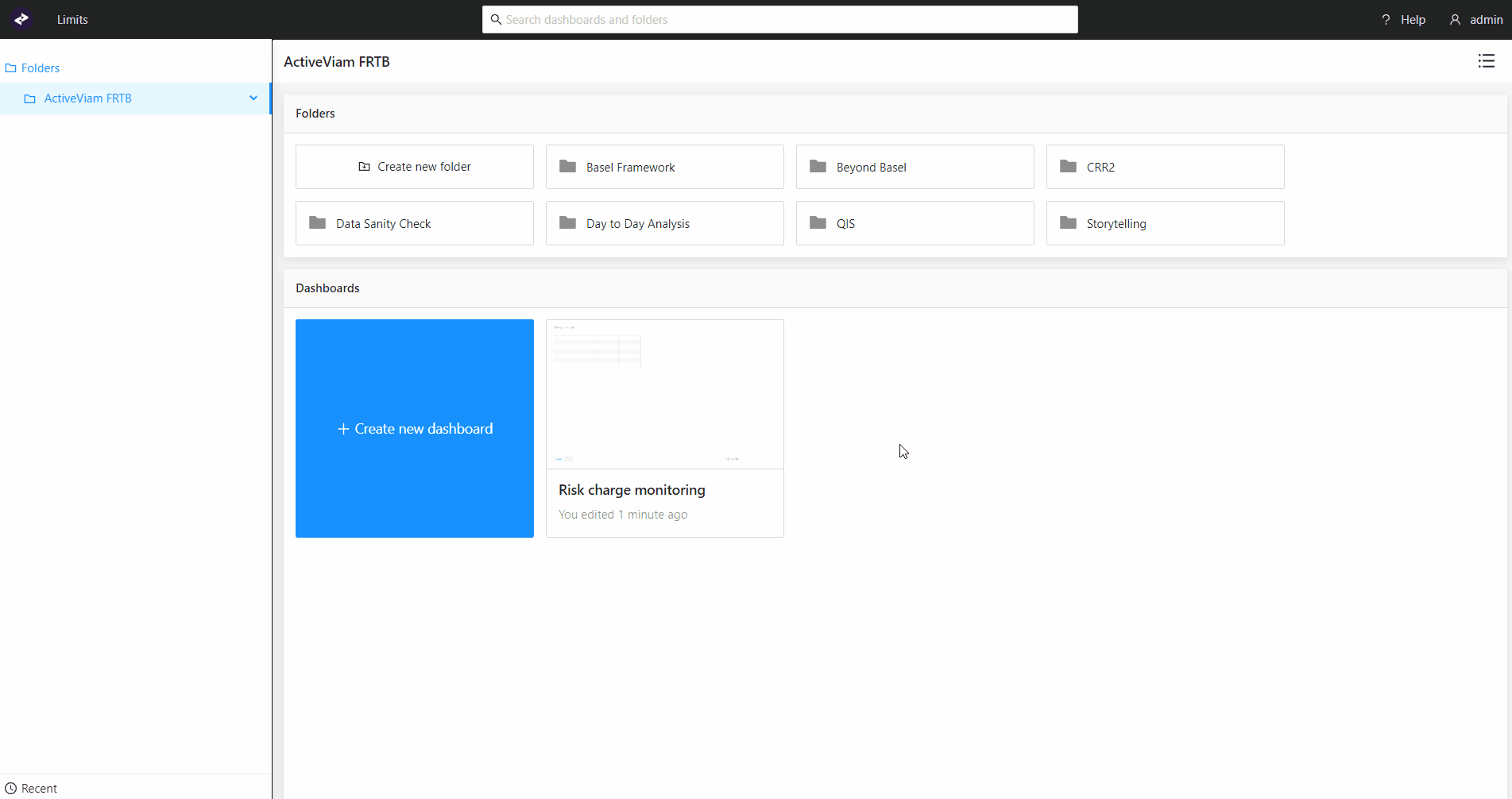Viewport: 1512px width, 799px height.
Task: Click Create new folder button
Action: (415, 167)
